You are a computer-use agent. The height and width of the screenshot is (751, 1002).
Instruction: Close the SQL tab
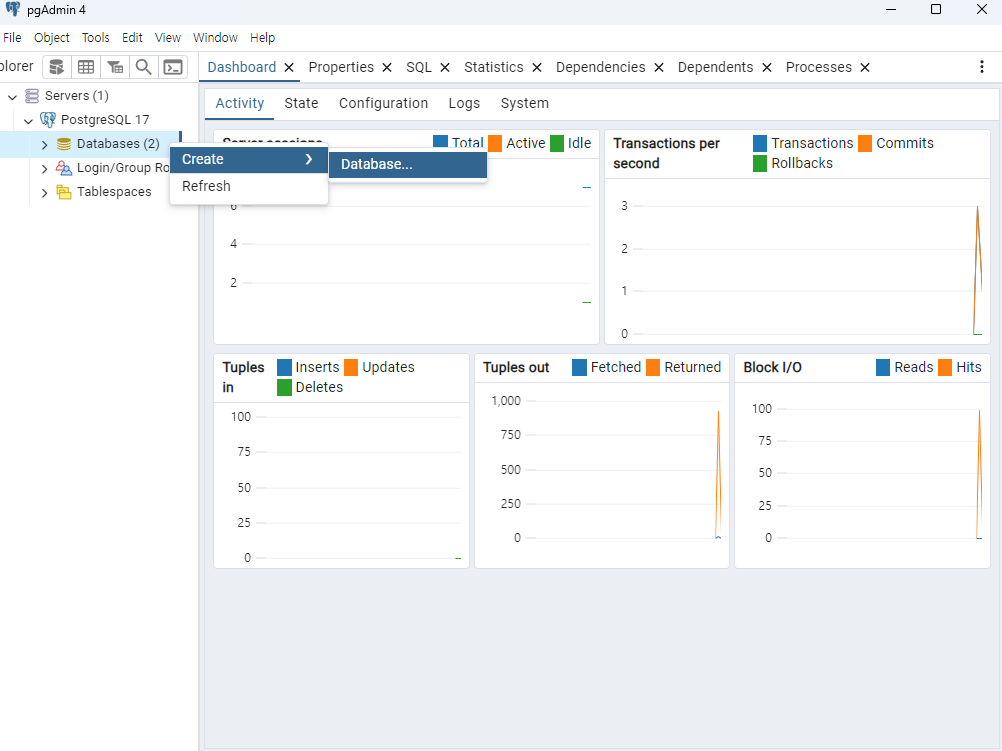click(x=445, y=67)
